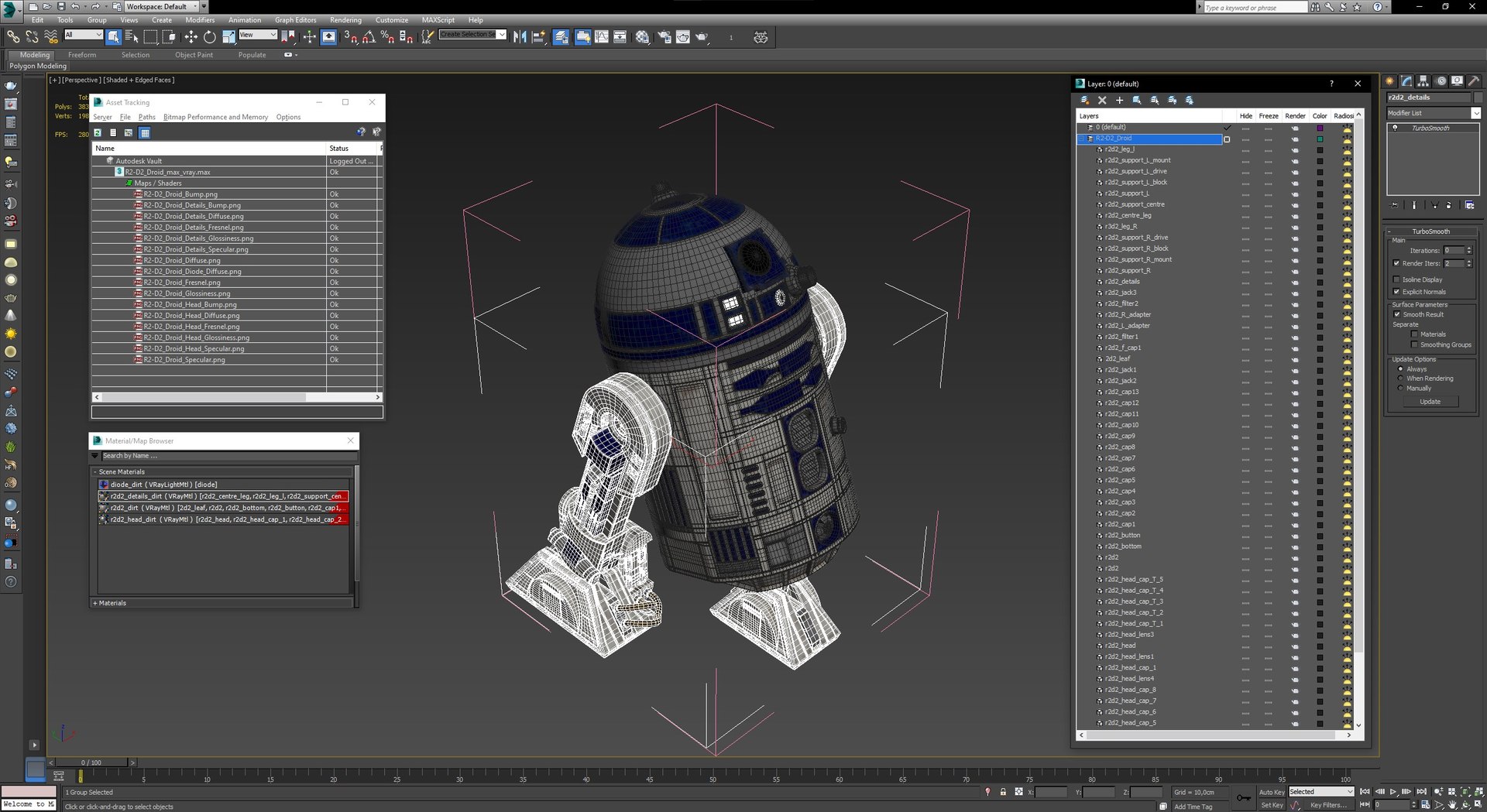The image size is (1487, 812).
Task: Click the Auto Key button
Action: coord(1271,792)
